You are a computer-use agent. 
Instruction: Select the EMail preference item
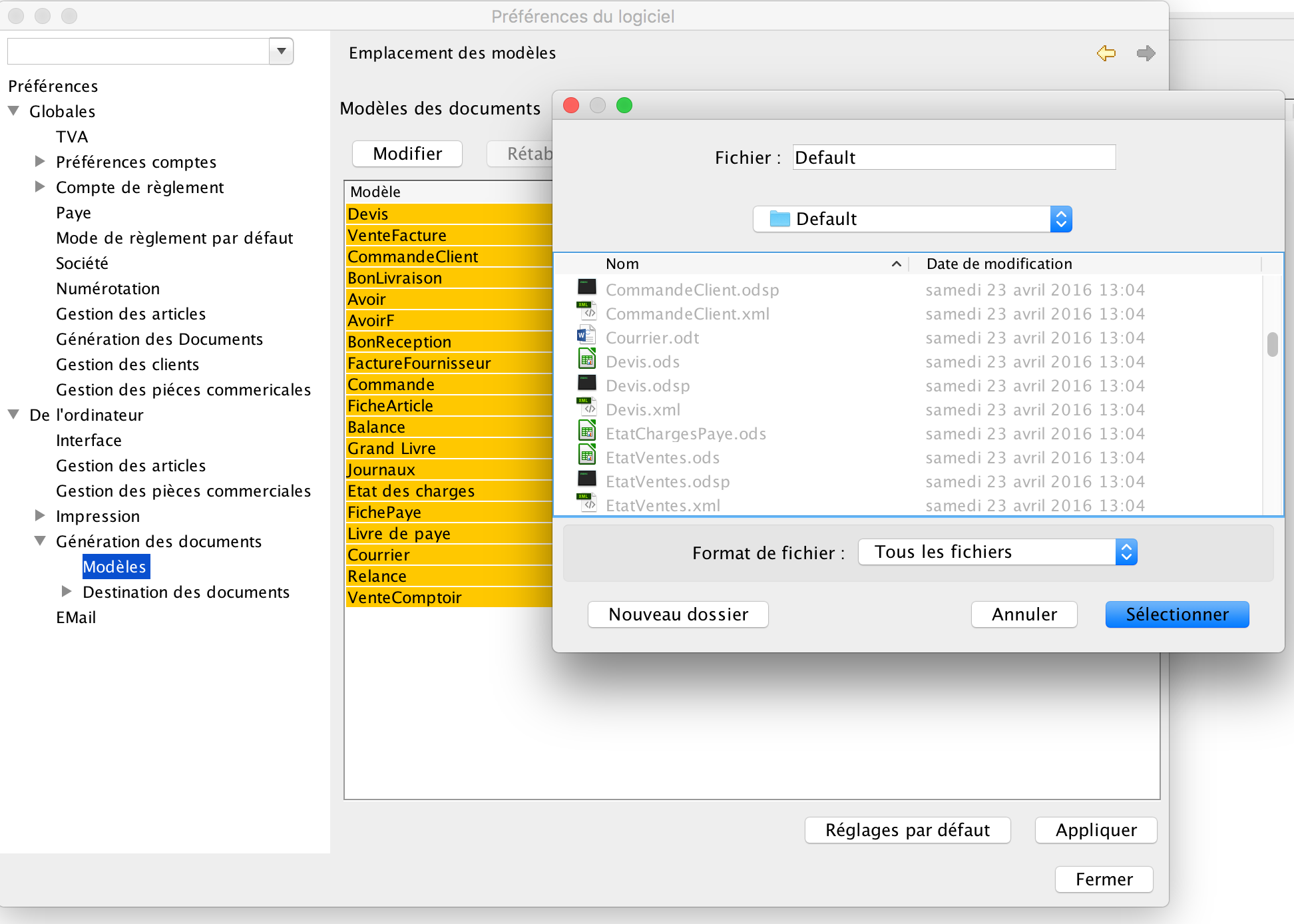(76, 617)
